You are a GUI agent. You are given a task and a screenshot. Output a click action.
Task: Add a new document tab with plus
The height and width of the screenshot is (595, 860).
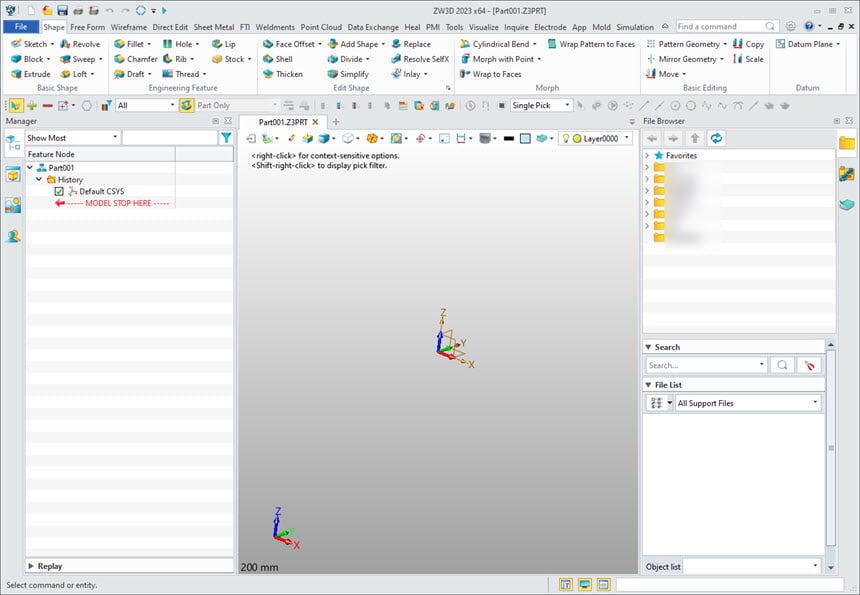pyautogui.click(x=336, y=122)
